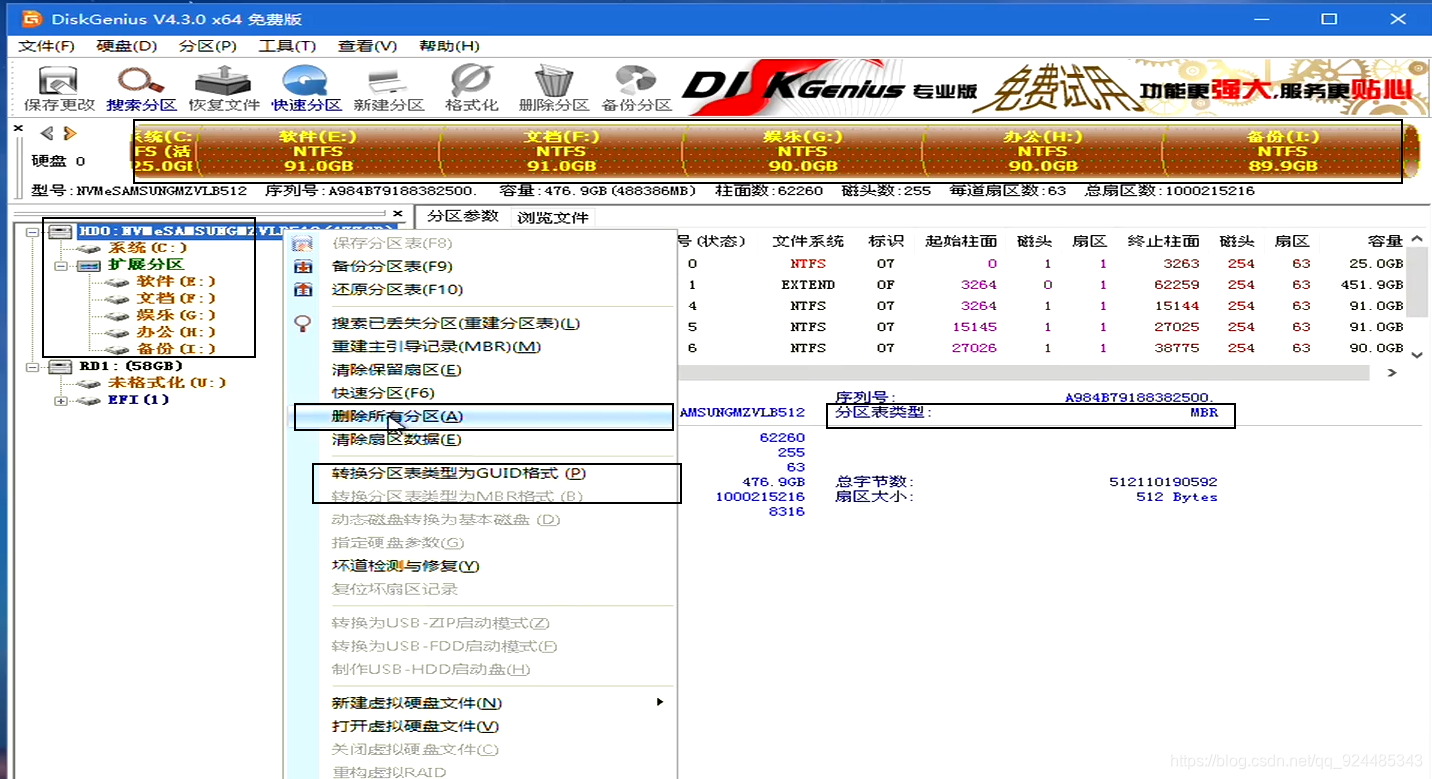Viewport: 1432px width, 779px height.
Task: Click the New Partition (新建分区) toolbar icon
Action: click(x=389, y=89)
